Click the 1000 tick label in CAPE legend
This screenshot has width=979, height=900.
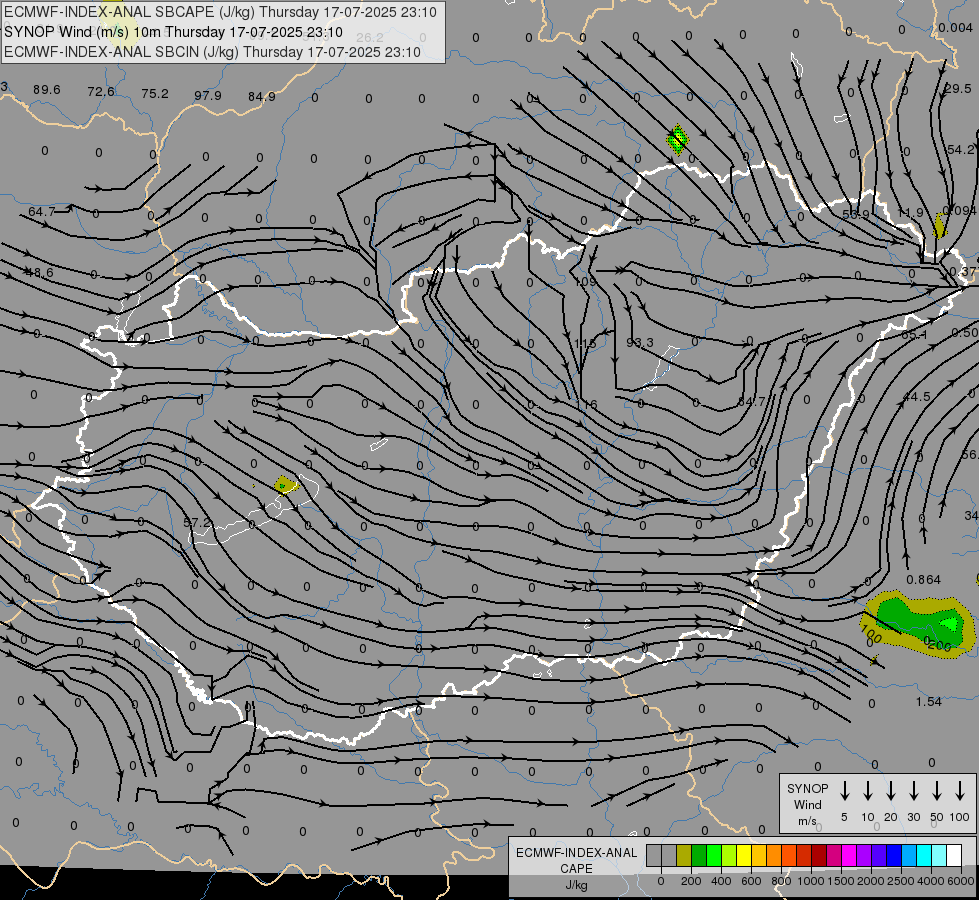point(810,881)
